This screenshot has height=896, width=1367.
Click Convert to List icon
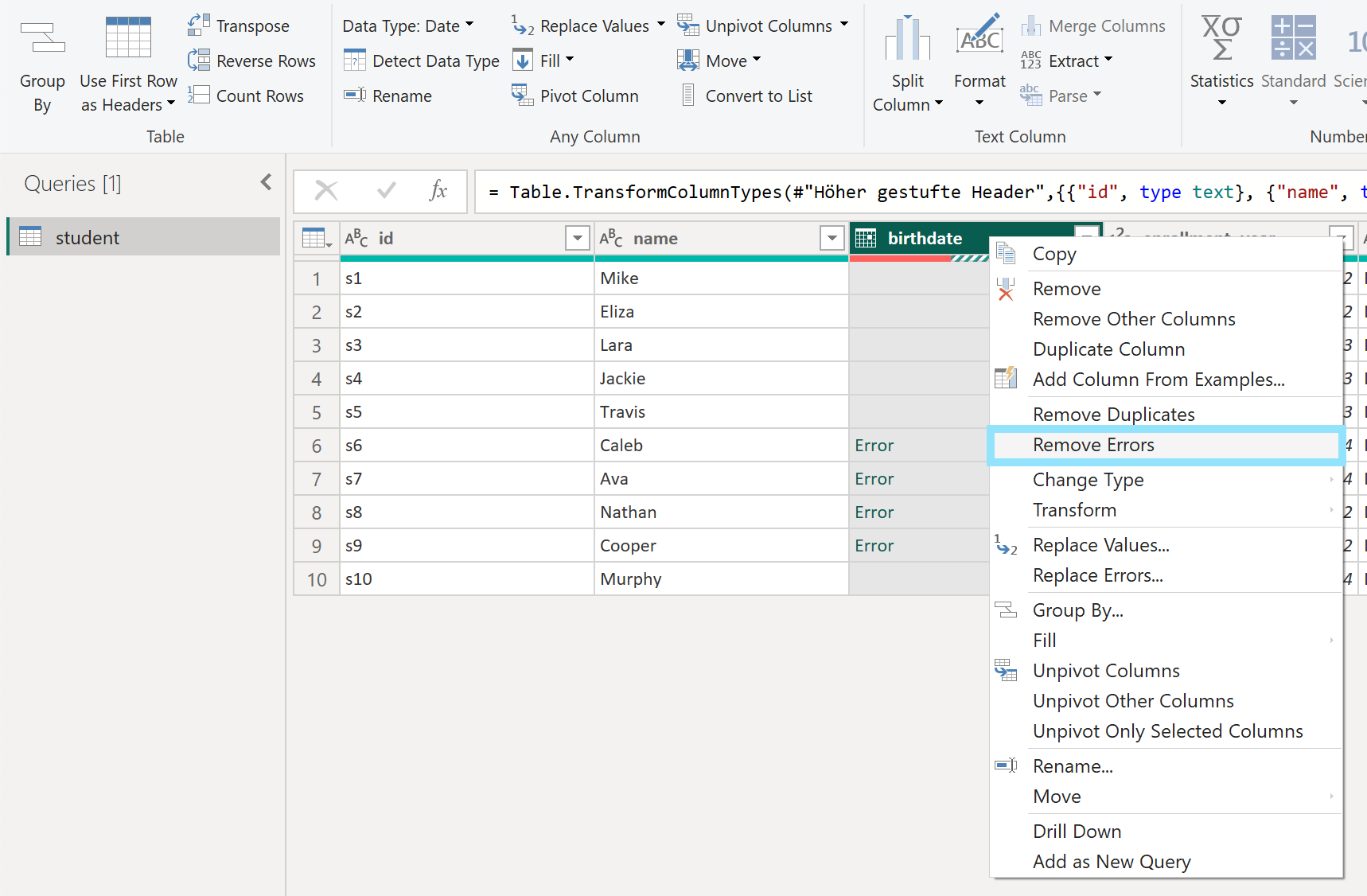tap(688, 95)
